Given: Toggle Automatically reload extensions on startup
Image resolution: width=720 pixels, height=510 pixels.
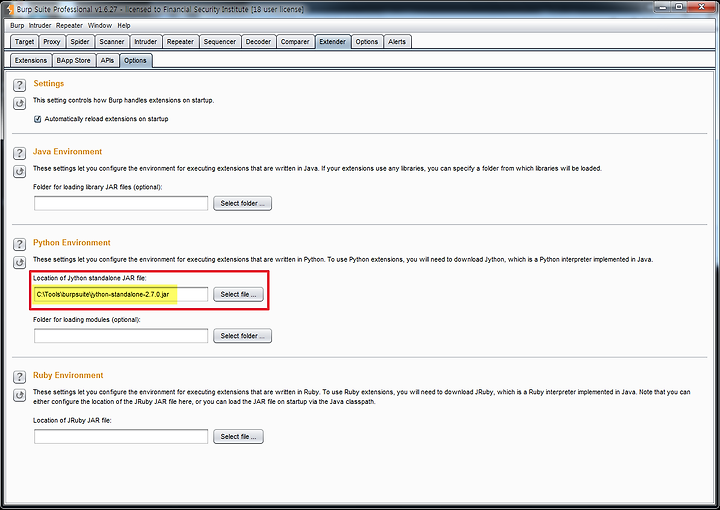Looking at the screenshot, I should pyautogui.click(x=38, y=119).
